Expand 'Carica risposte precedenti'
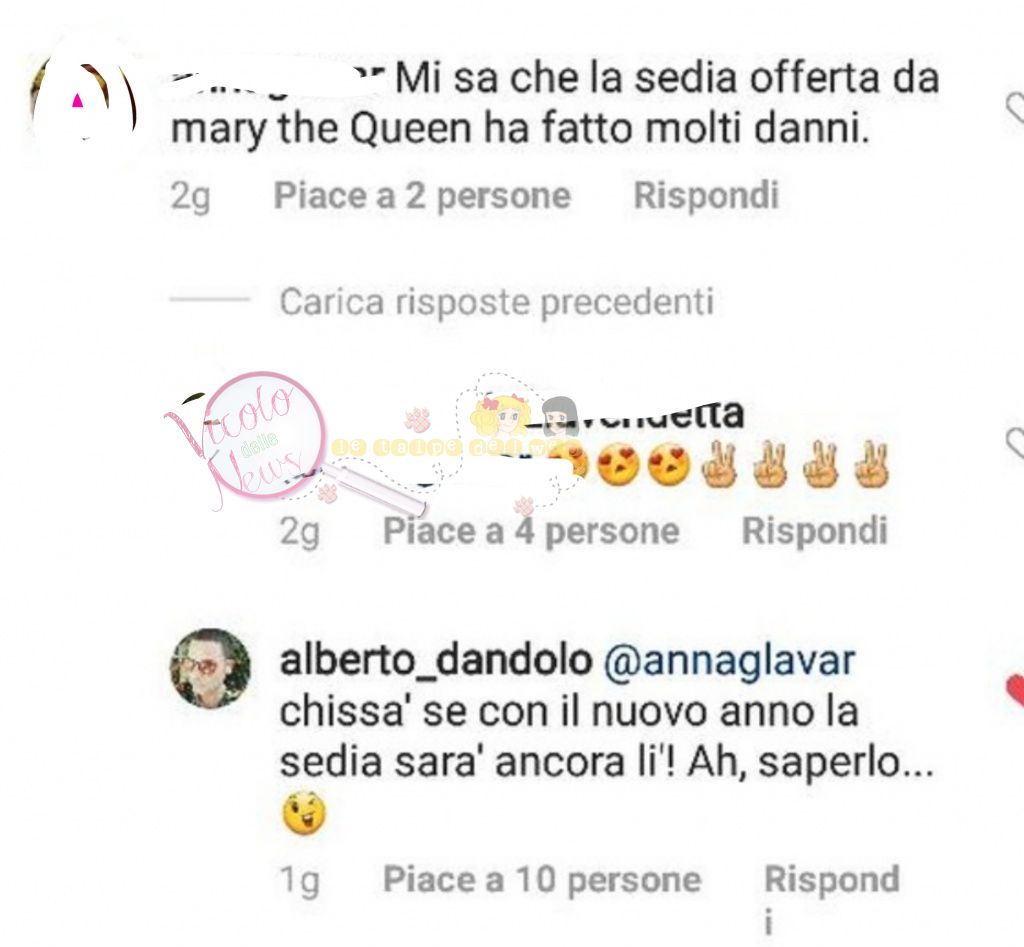This screenshot has height=947, width=1024. [496, 302]
